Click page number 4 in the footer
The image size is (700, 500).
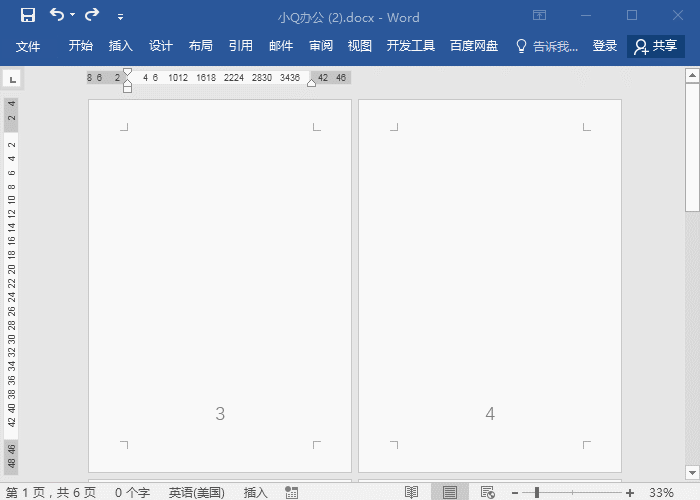click(490, 413)
